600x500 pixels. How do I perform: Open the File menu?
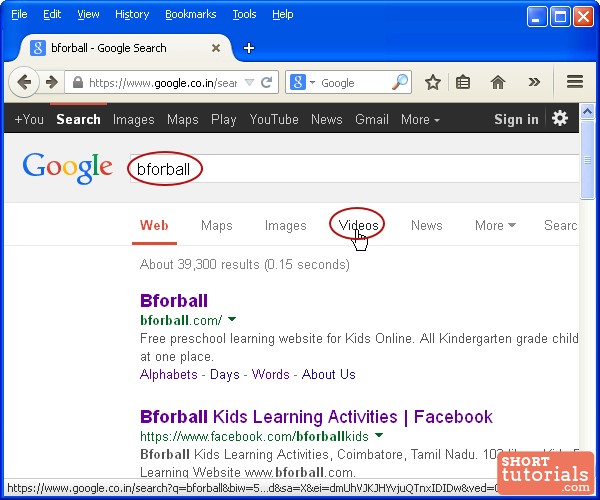(x=19, y=15)
